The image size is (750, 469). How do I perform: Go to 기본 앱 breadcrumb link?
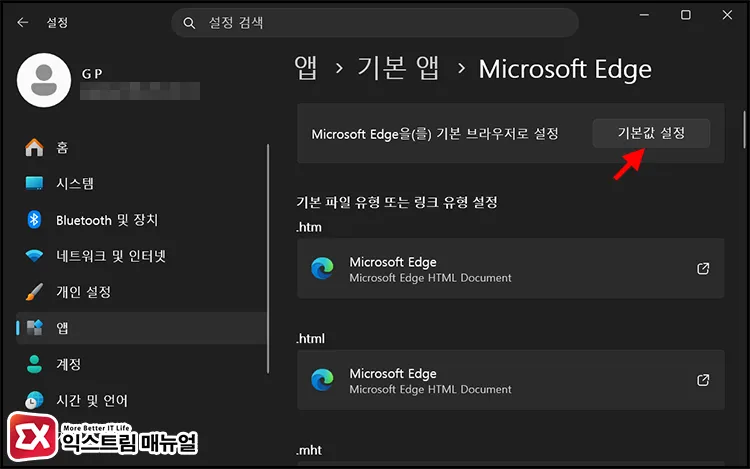tap(398, 68)
